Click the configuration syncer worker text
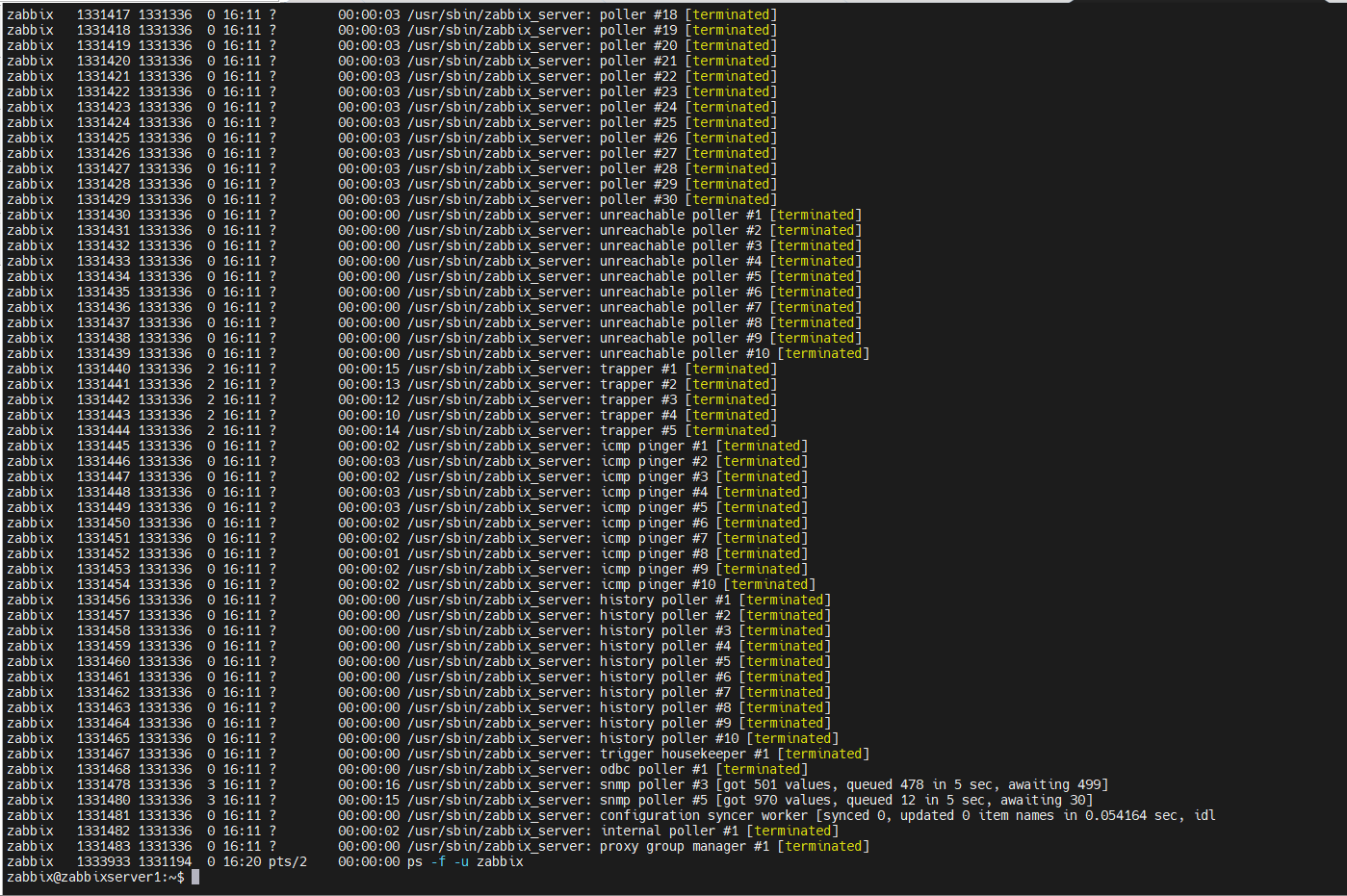This screenshot has height=896, width=1347. click(x=703, y=815)
